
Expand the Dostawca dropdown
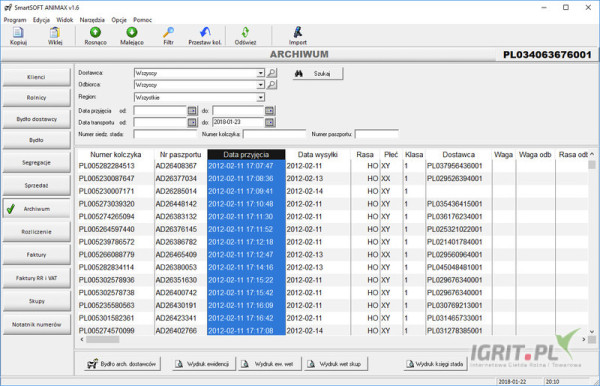coord(260,73)
